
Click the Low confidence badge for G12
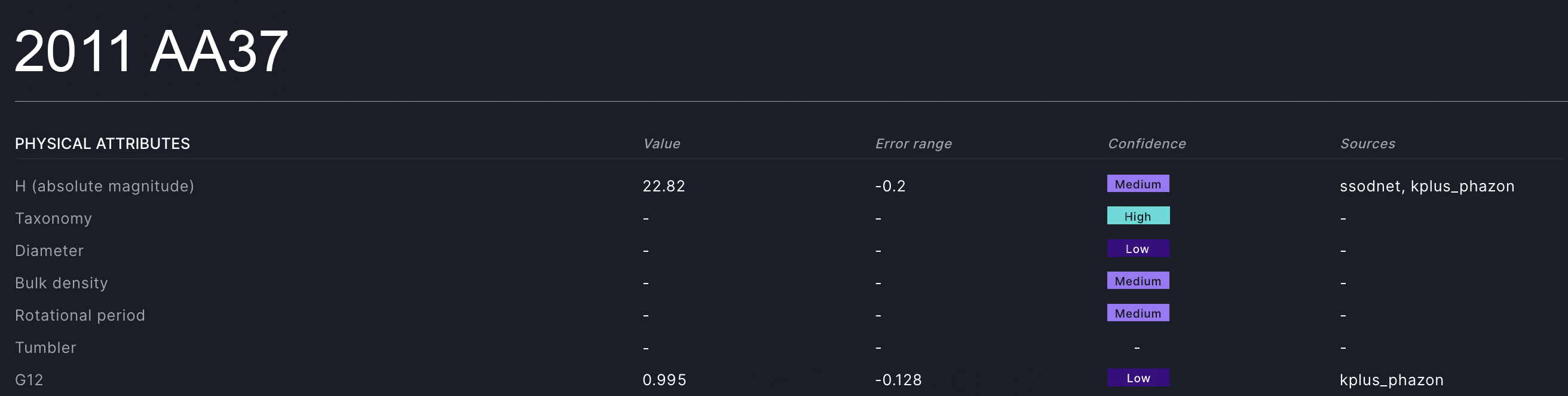click(1138, 377)
